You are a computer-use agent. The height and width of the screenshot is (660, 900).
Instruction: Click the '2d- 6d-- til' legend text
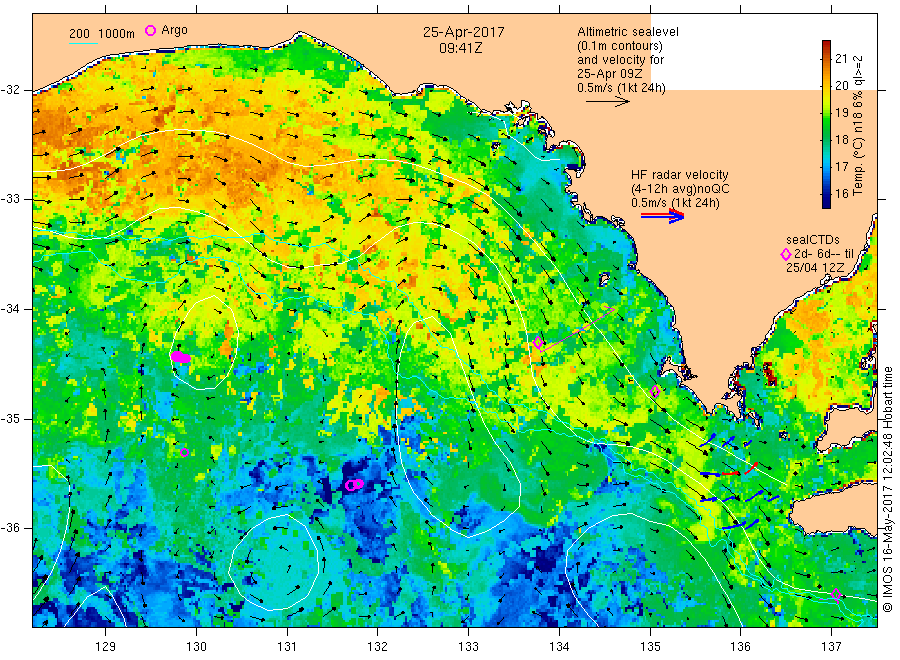pyautogui.click(x=824, y=254)
